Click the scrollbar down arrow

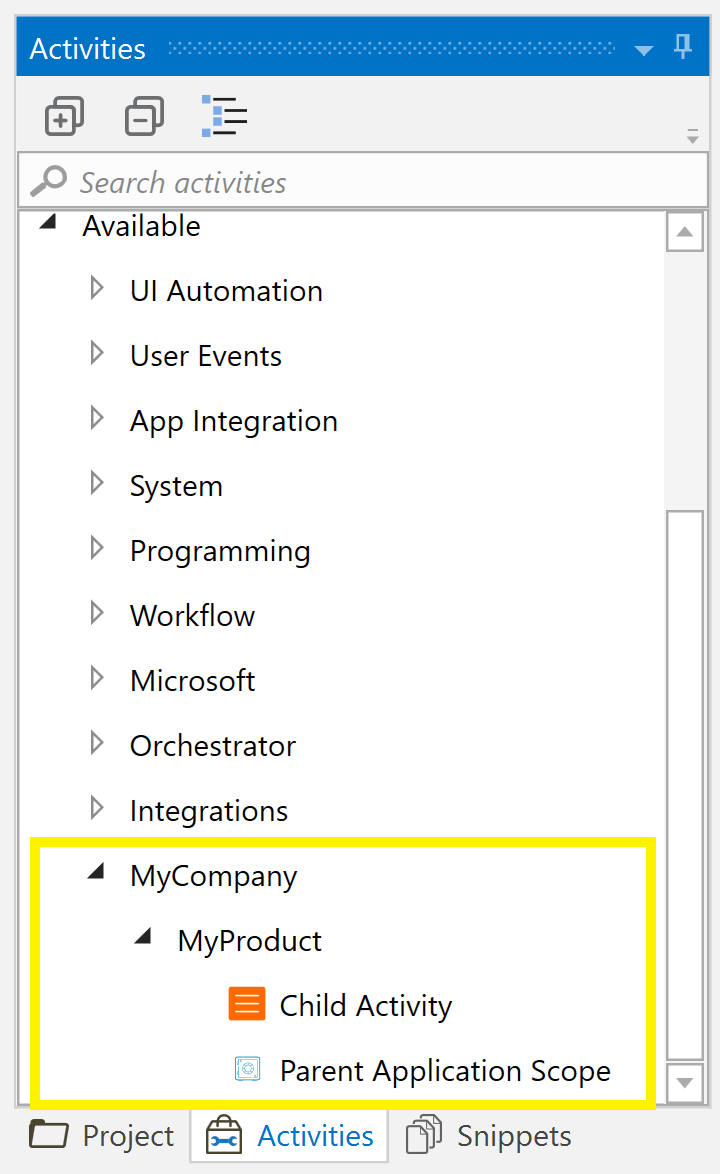point(685,1083)
